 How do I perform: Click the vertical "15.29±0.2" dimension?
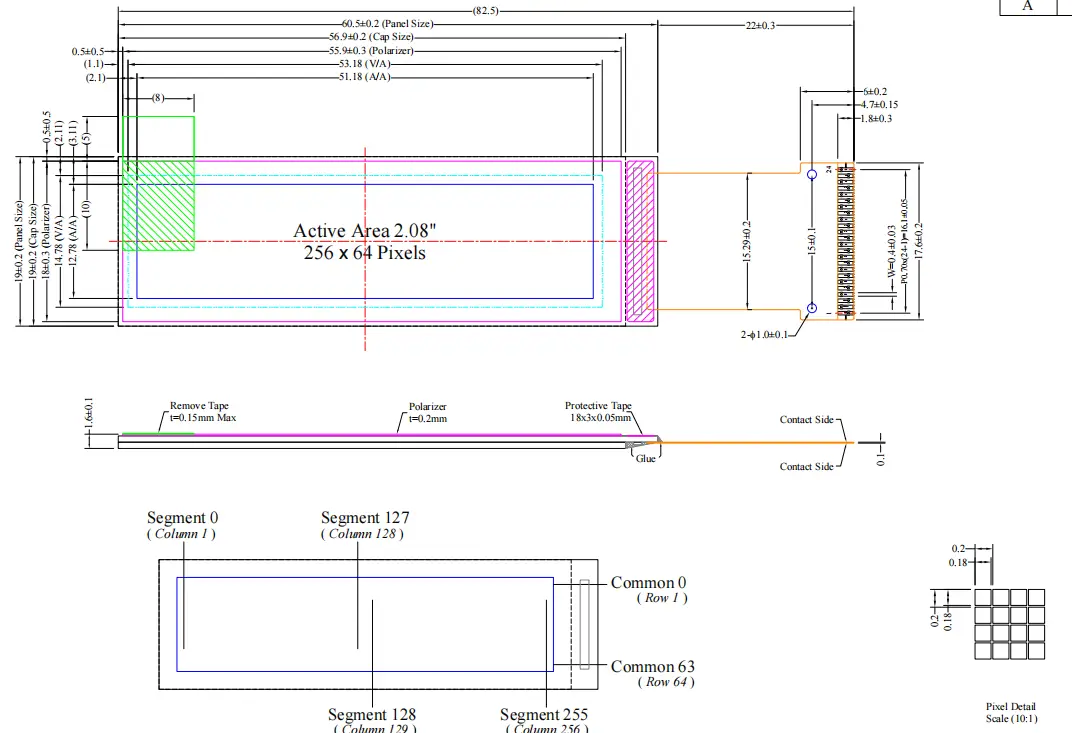coord(747,241)
